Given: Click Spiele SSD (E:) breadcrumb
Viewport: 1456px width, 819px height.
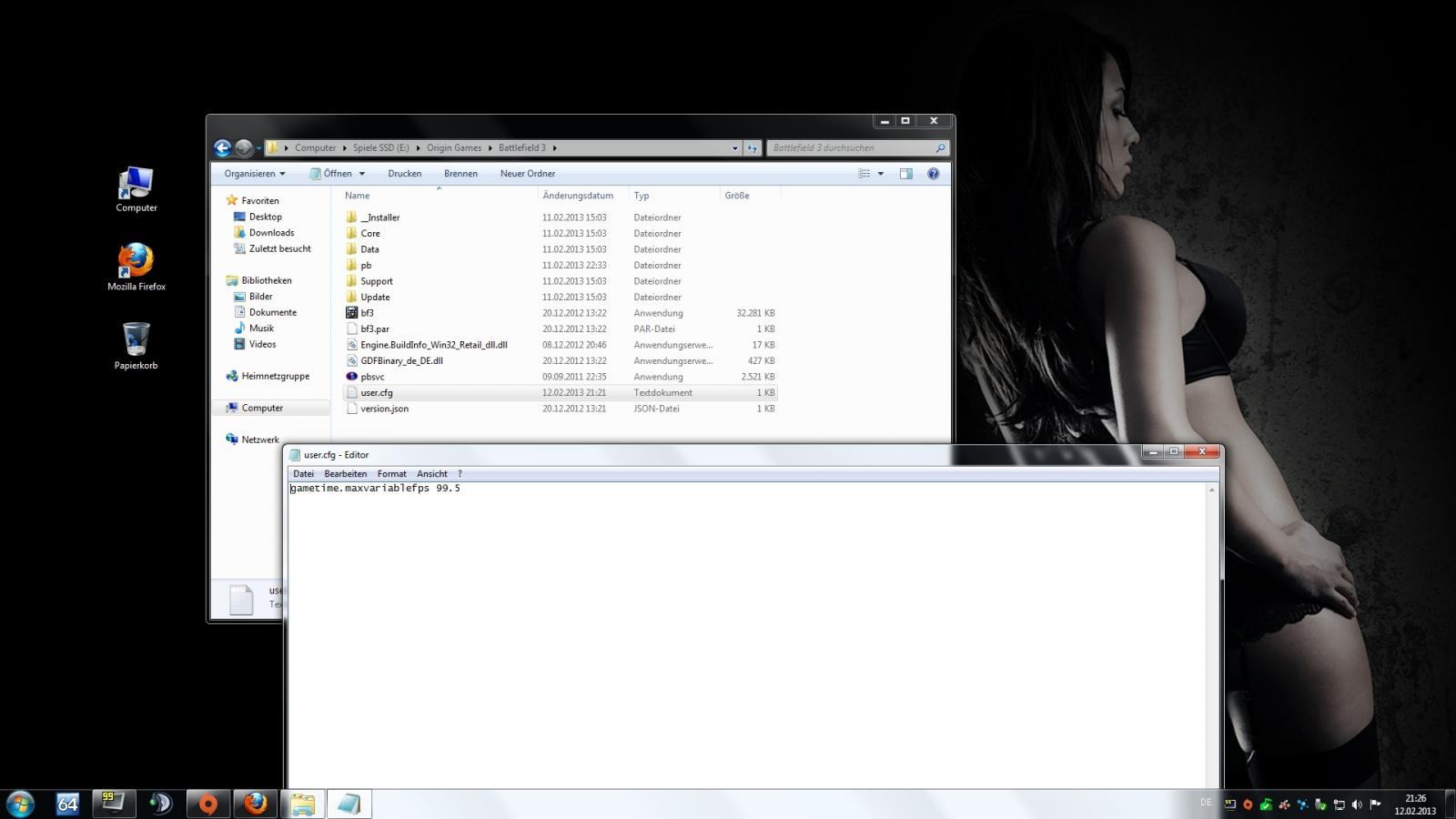Looking at the screenshot, I should (x=381, y=147).
